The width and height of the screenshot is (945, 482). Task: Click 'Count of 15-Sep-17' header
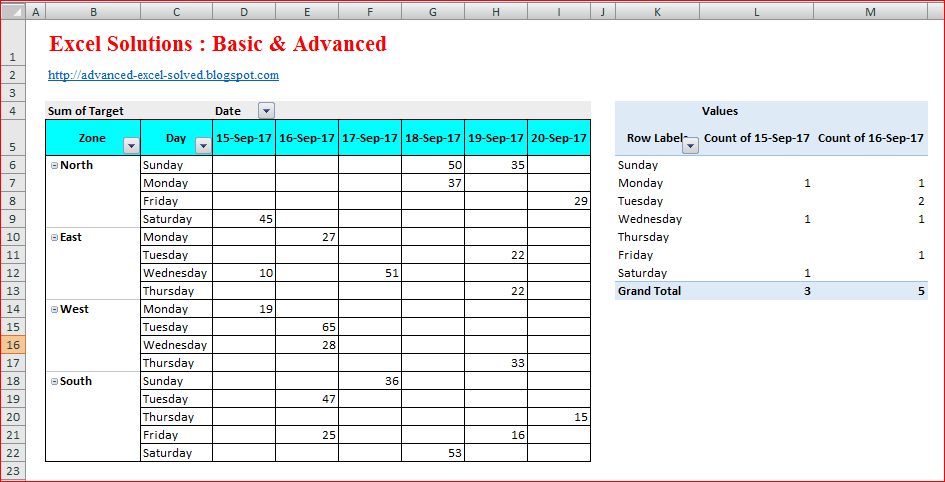(x=756, y=138)
